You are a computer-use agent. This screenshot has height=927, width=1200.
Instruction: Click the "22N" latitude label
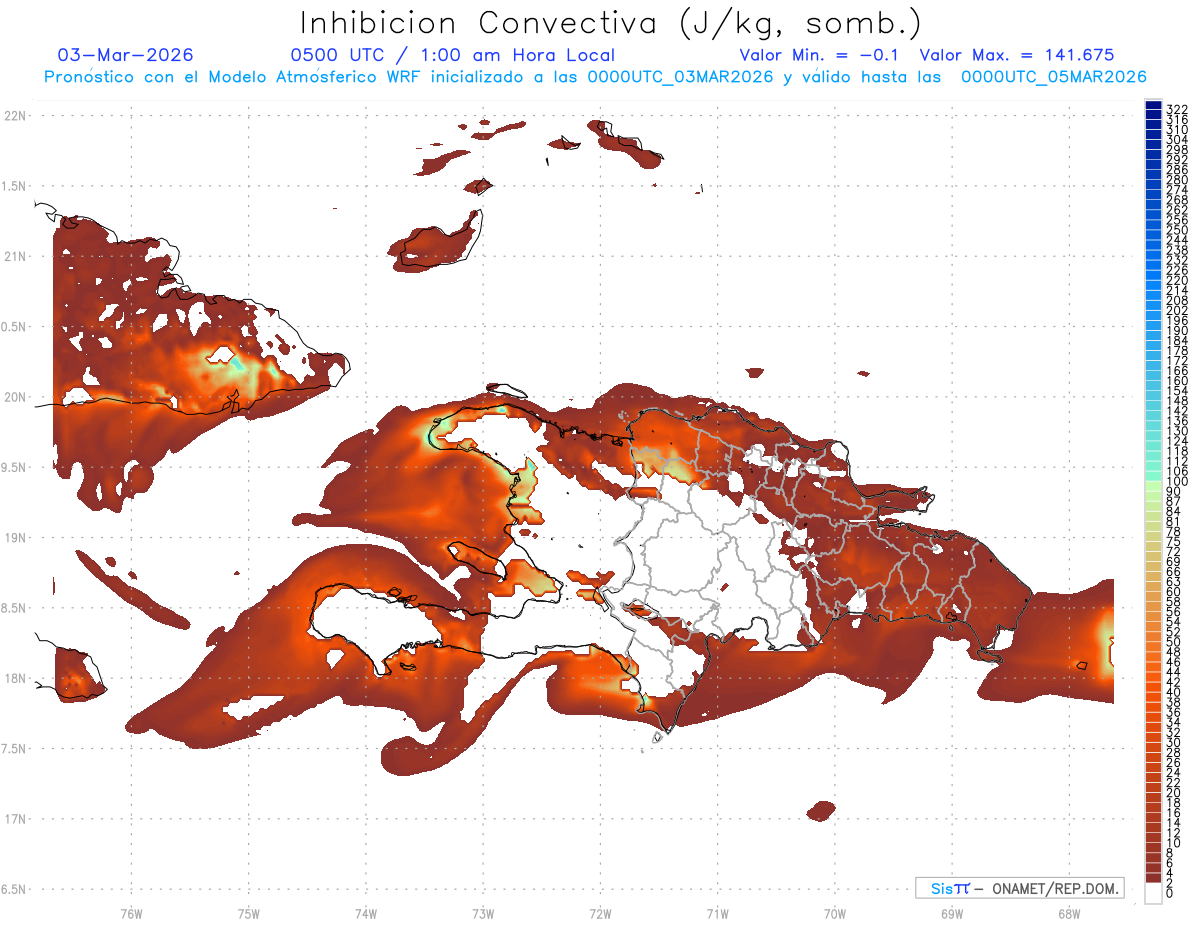tap(15, 115)
